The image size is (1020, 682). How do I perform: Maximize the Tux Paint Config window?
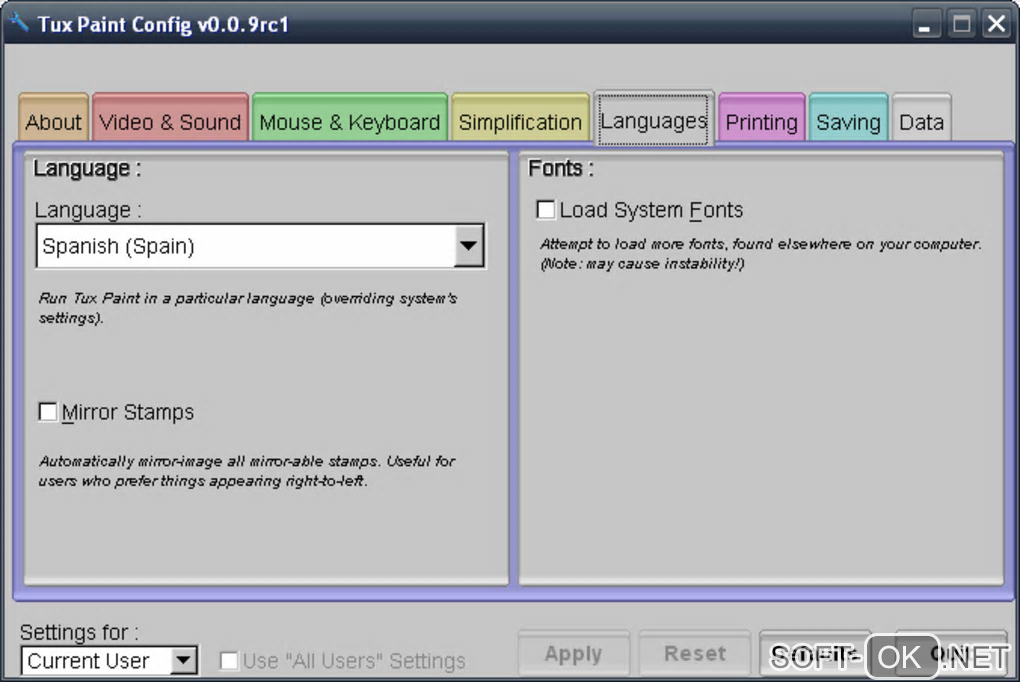(x=961, y=24)
